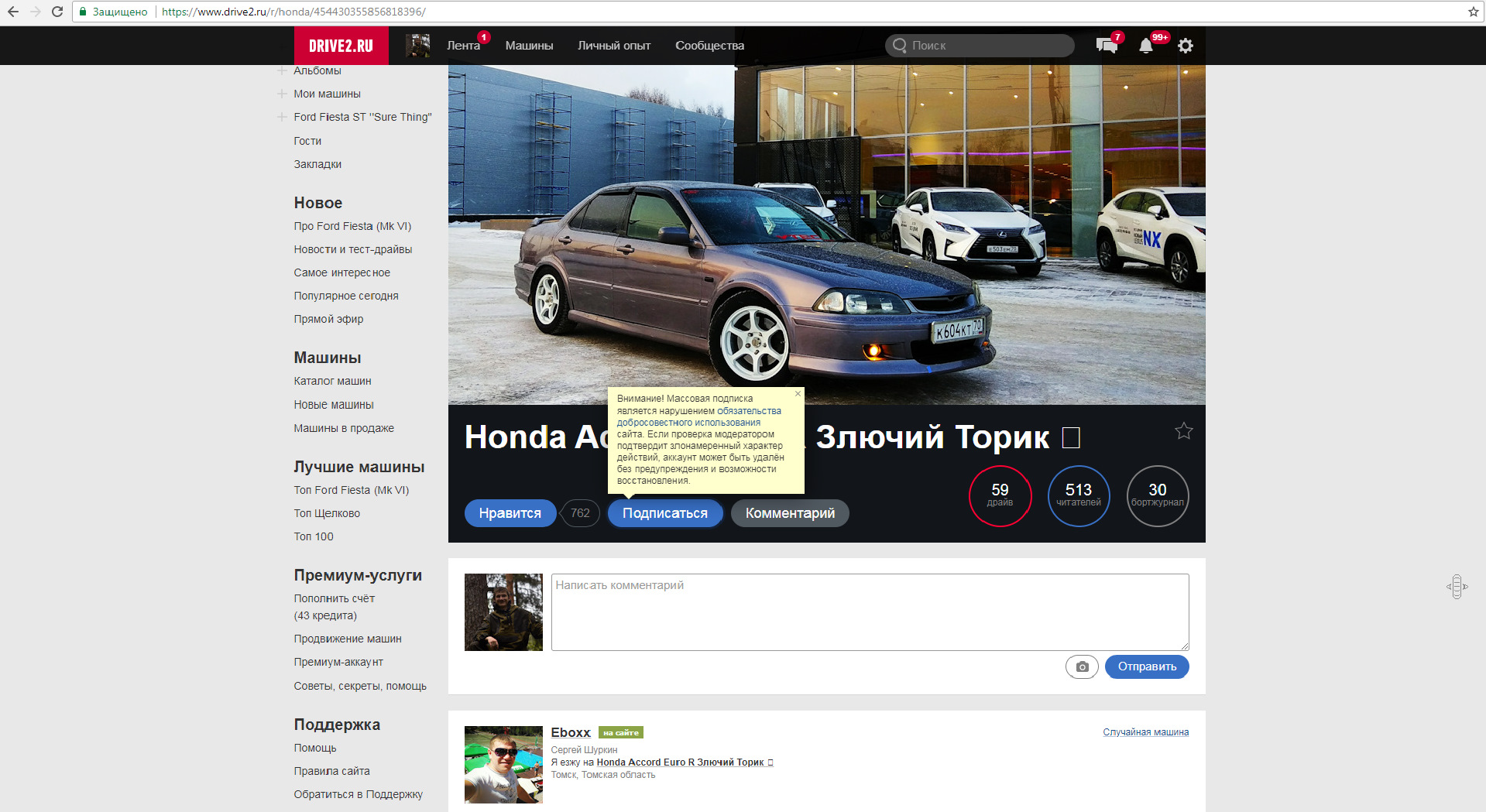
Task: Open the user avatar in the top navigation
Action: point(417,46)
